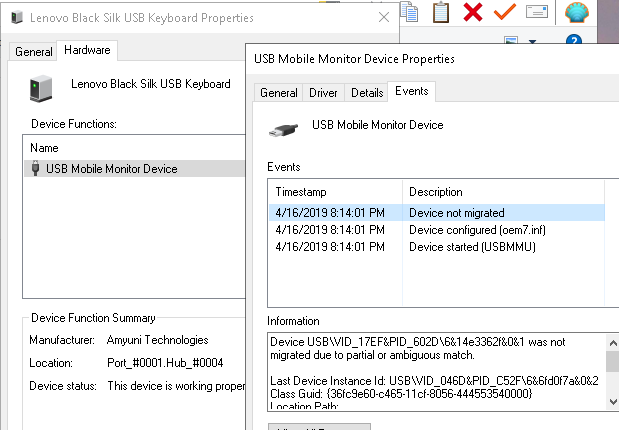619x430 pixels.
Task: Click in the Information text box
Action: tap(437, 372)
